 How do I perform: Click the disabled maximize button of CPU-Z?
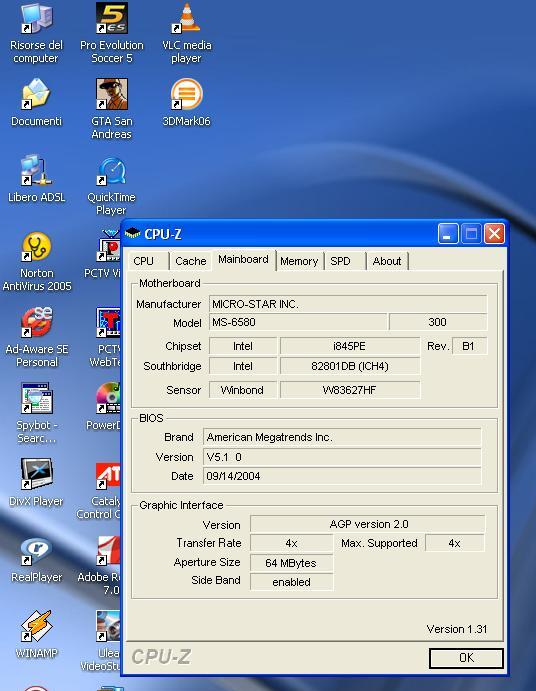point(471,234)
